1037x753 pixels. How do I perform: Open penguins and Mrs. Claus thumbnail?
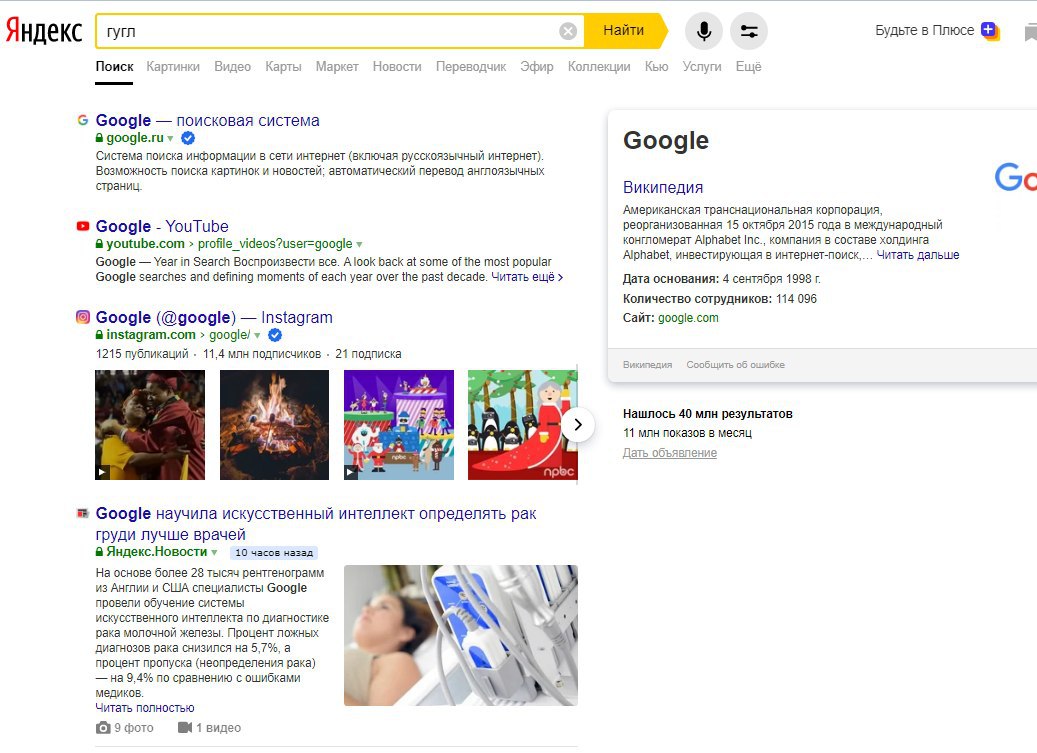click(522, 425)
